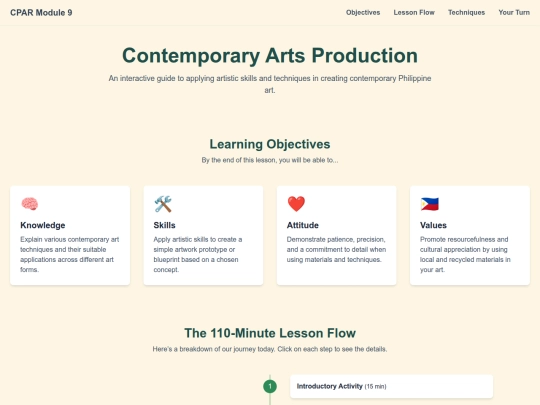The image size is (540, 405).
Task: Click the Learning Objectives section heading
Action: [x=270, y=144]
